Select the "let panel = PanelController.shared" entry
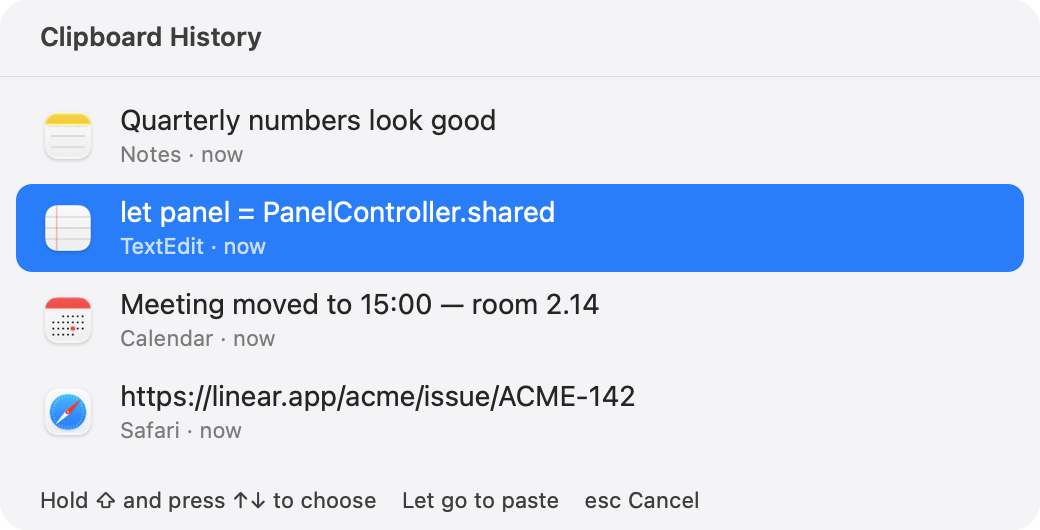 520,228
